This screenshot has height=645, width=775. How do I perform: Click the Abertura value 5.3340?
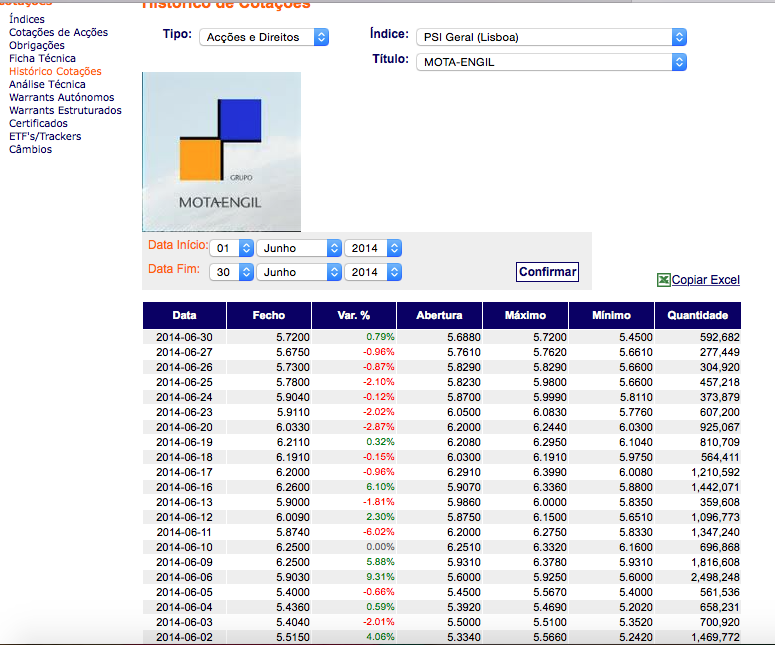464,637
